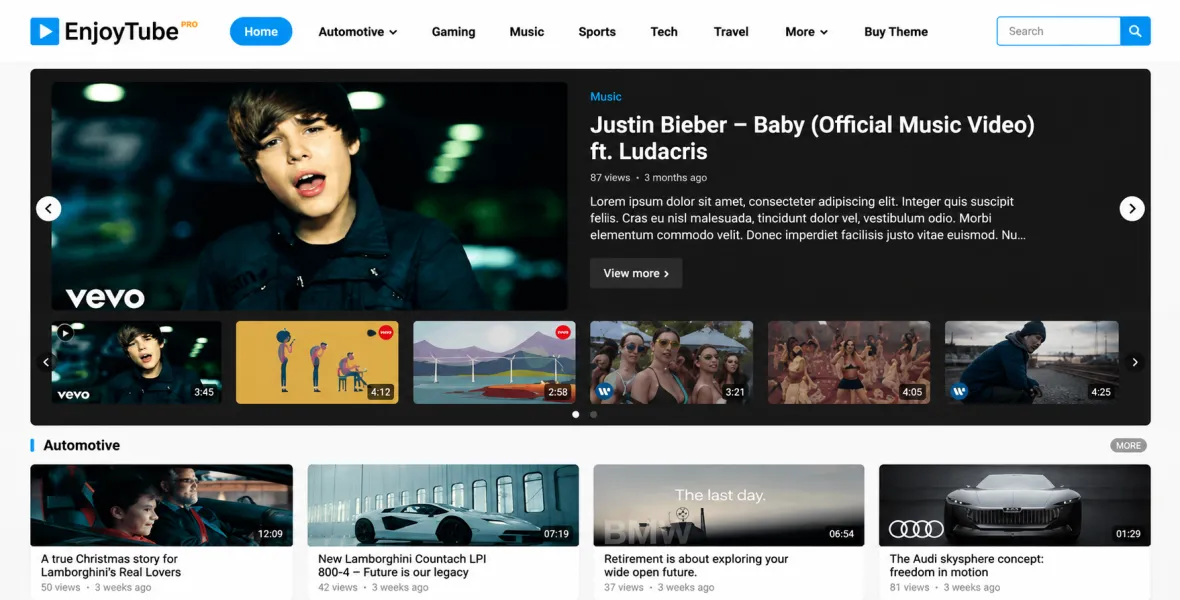Click 'A true Christmas story' video title

coord(111,565)
